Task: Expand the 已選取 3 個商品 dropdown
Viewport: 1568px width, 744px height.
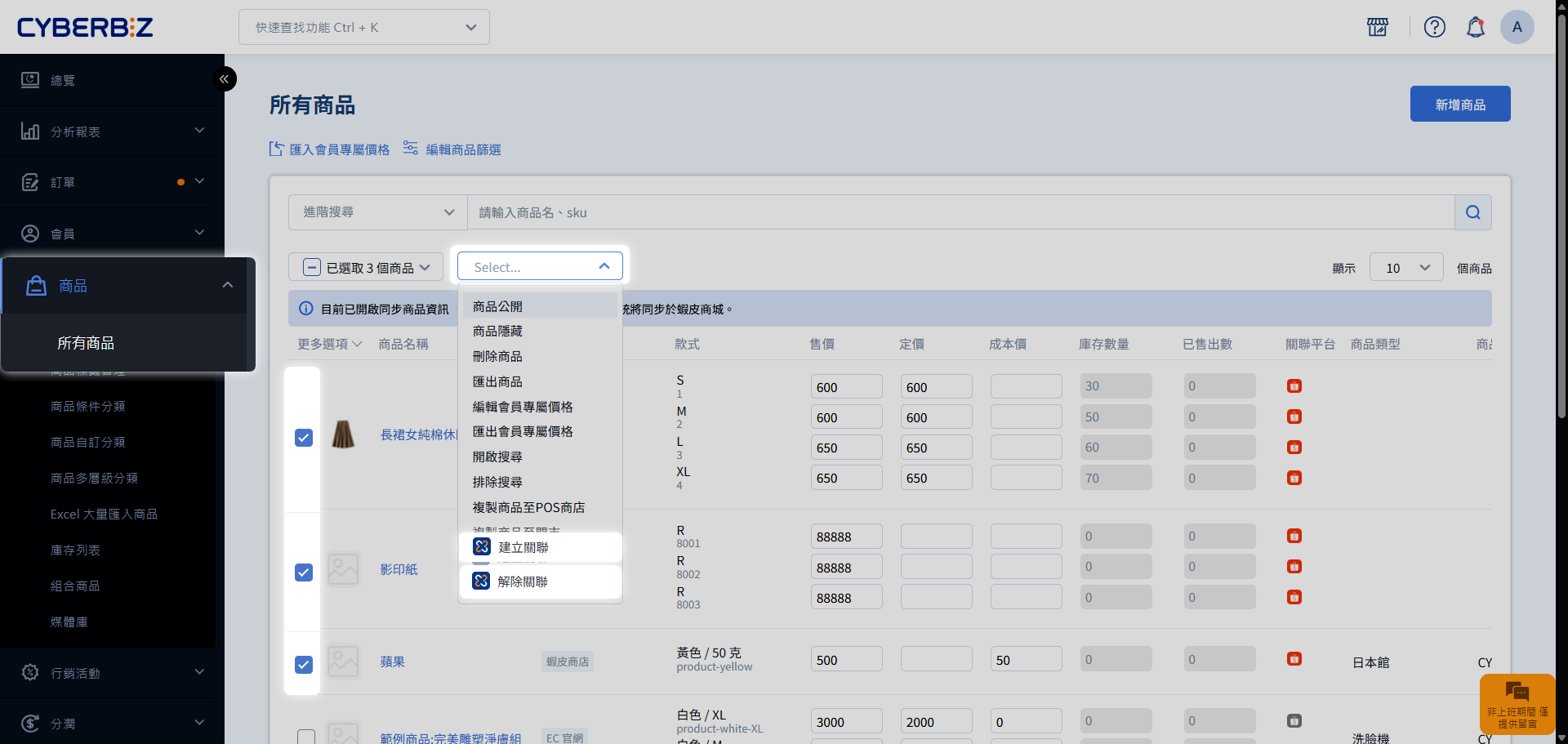Action: [x=366, y=268]
